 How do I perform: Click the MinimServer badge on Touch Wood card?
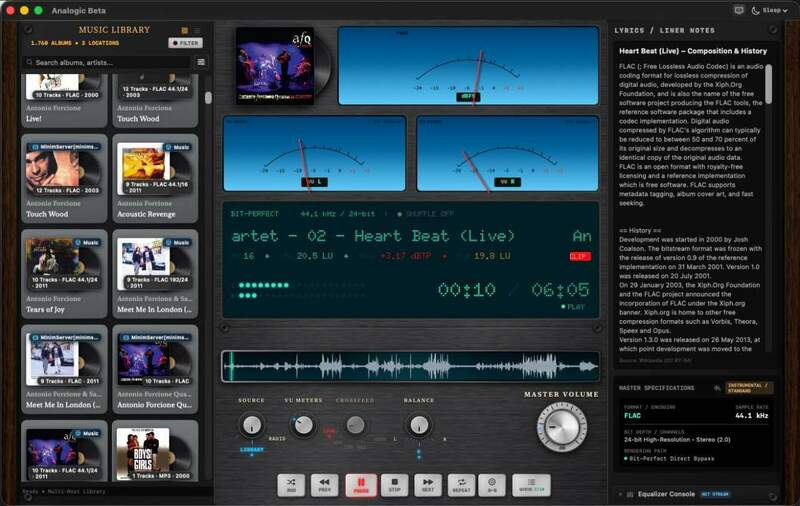click(x=64, y=147)
